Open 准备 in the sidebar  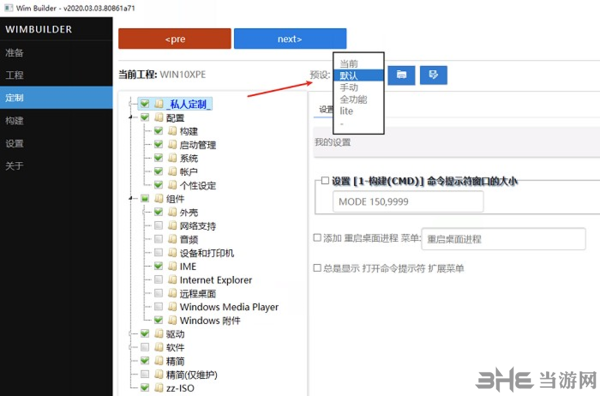tap(56, 52)
